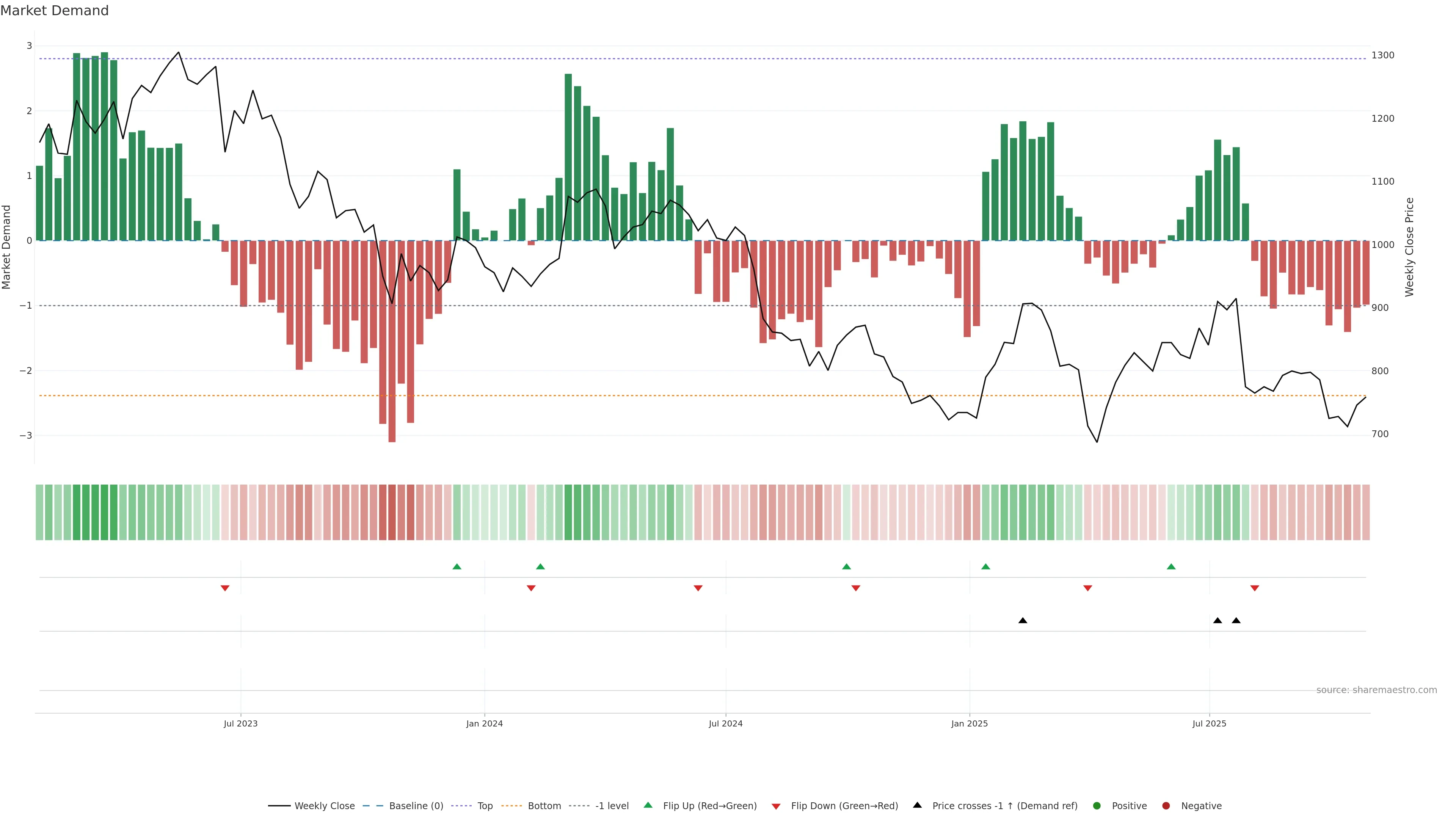Click the black price-cross marker after Jan 2025
This screenshot has width=1456, height=819.
1023,621
